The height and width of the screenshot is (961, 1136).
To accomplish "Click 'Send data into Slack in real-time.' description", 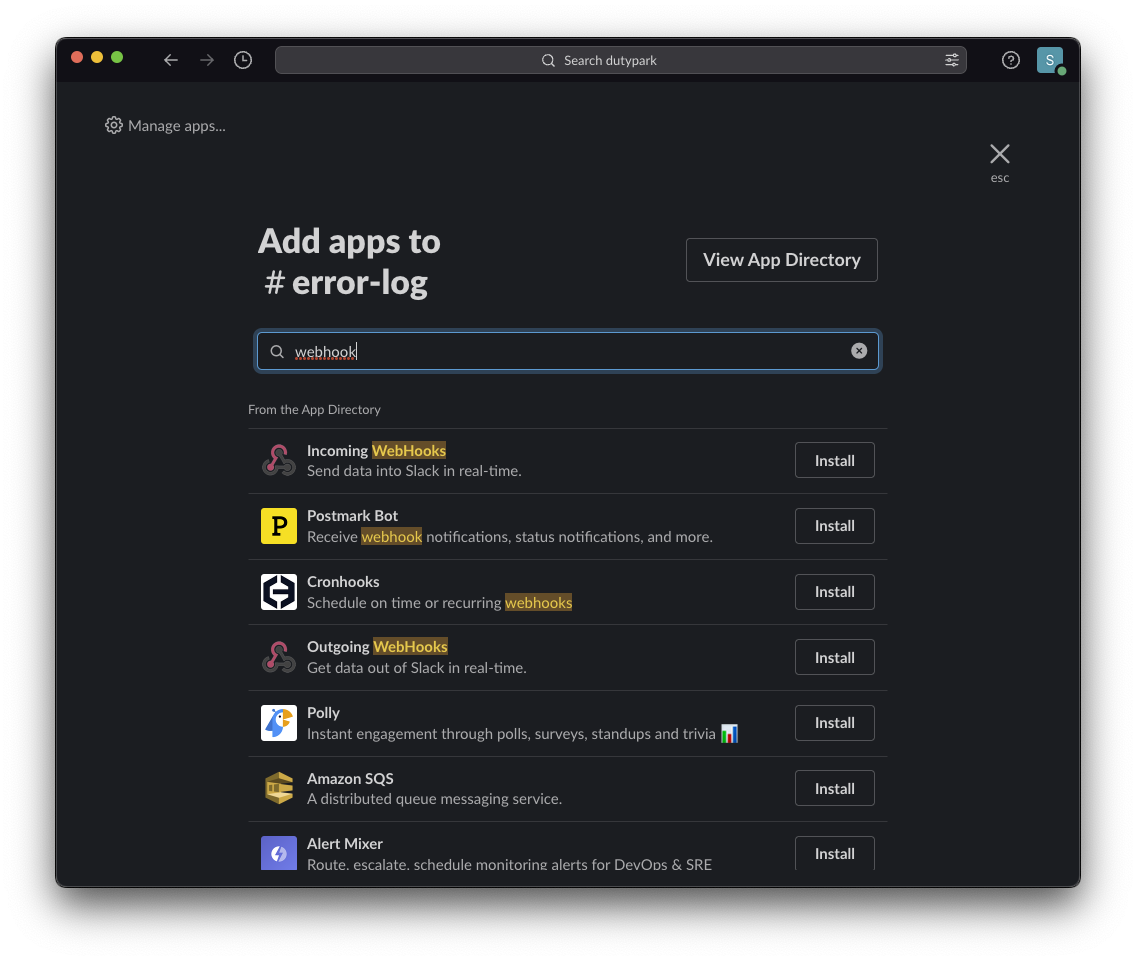I will 414,471.
